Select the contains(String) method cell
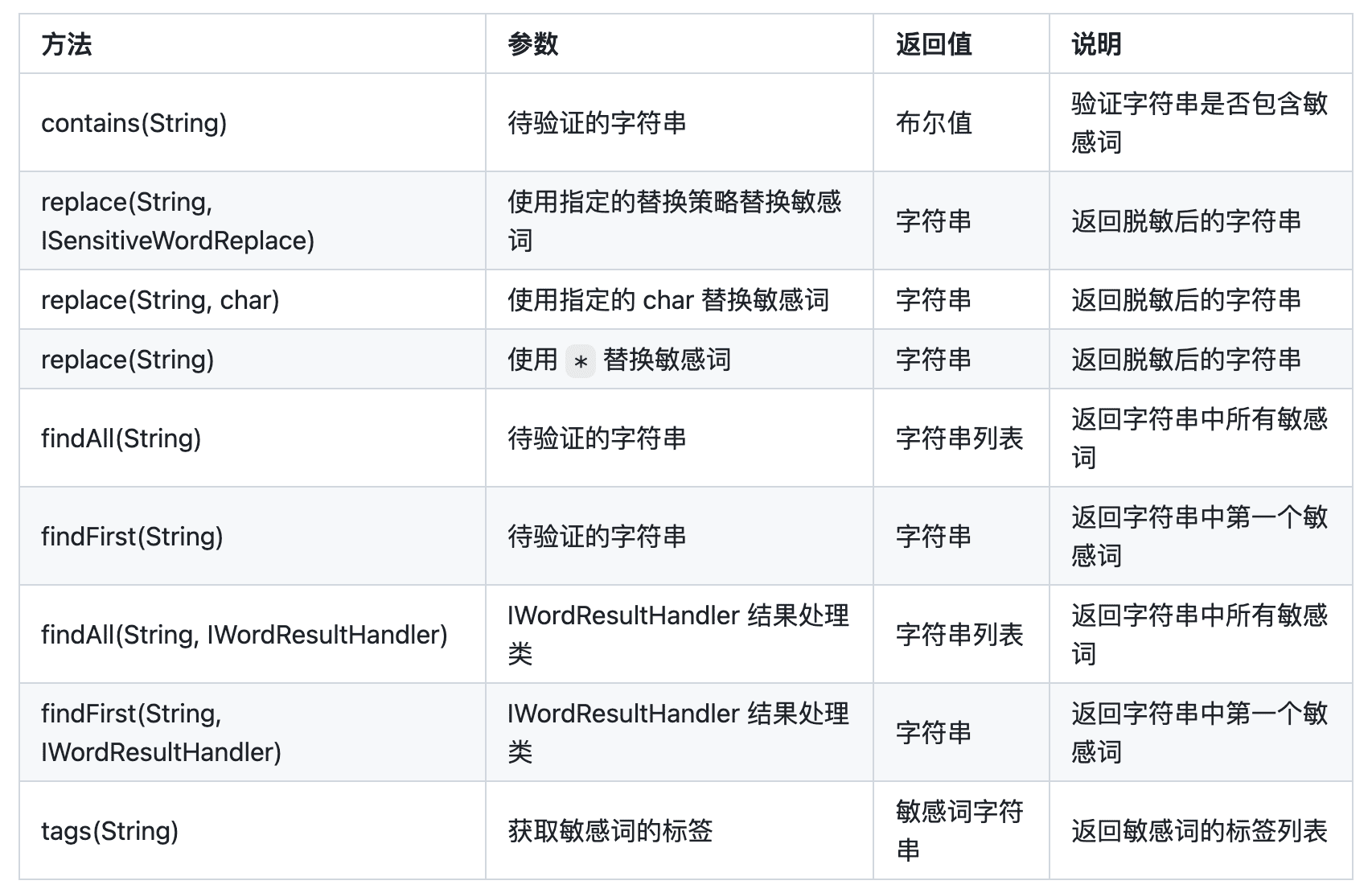 tap(253, 122)
